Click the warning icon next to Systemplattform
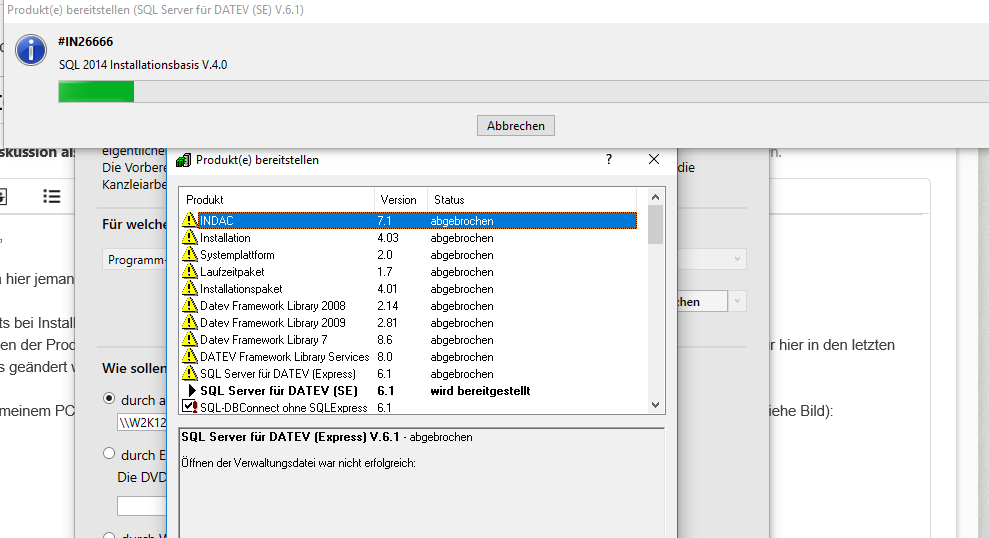The width and height of the screenshot is (989, 538). 189,254
